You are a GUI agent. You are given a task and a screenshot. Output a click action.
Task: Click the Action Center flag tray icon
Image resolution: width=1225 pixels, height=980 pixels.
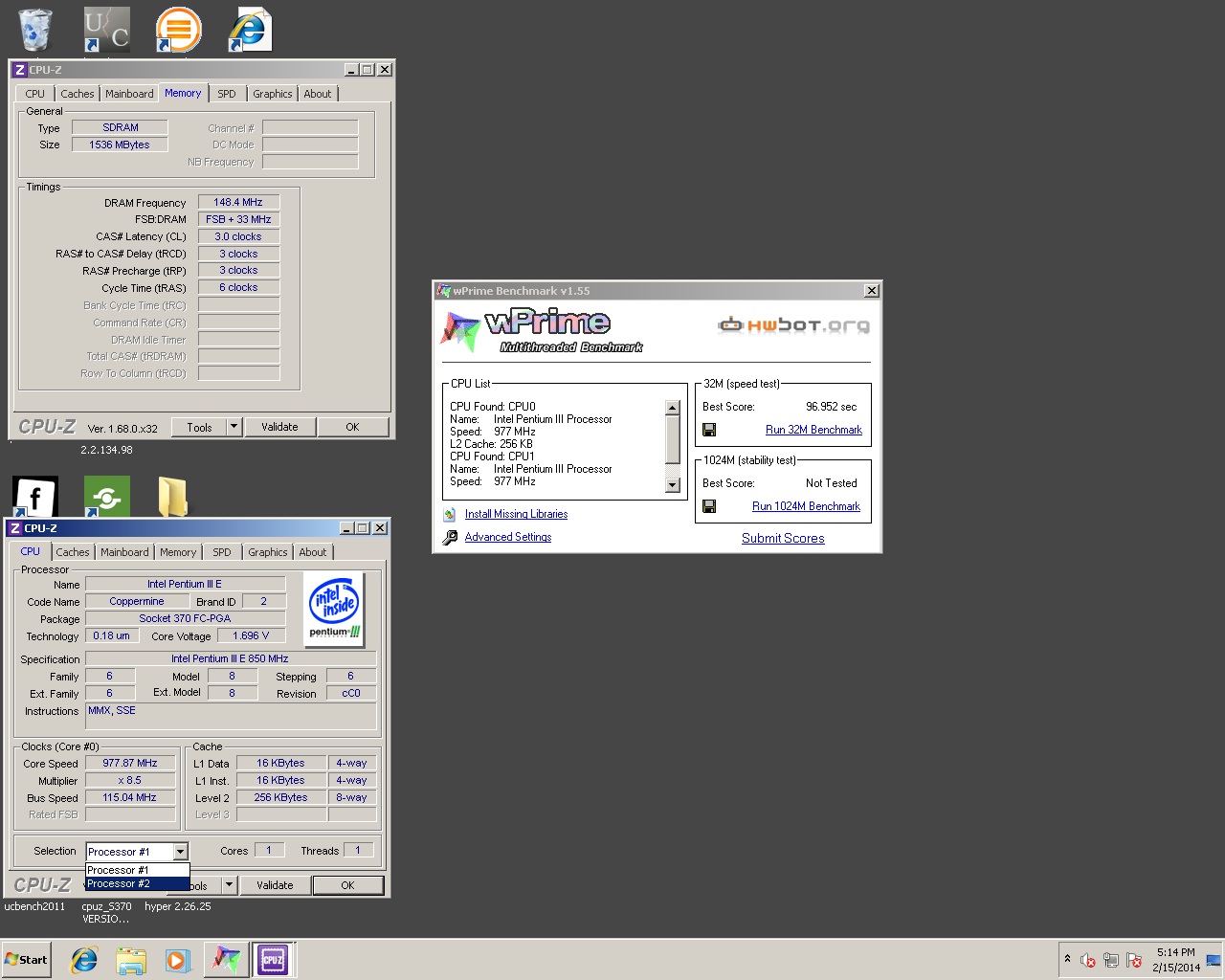click(1134, 960)
